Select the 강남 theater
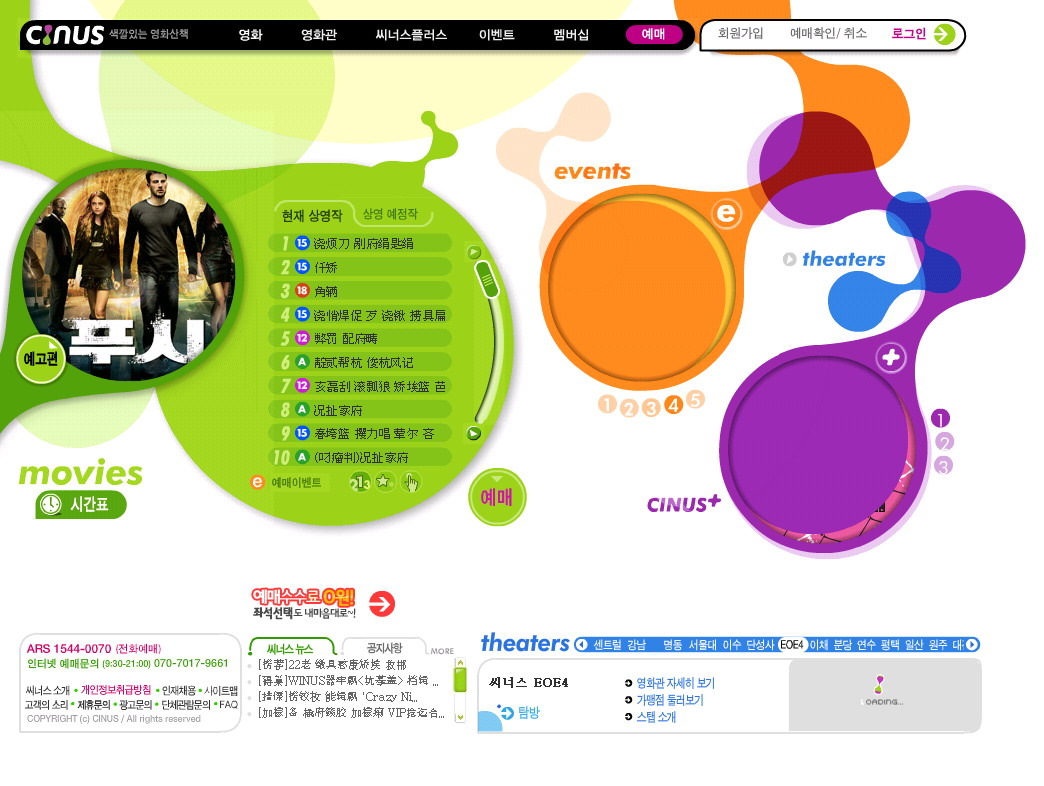The image size is (1044, 786). (637, 644)
